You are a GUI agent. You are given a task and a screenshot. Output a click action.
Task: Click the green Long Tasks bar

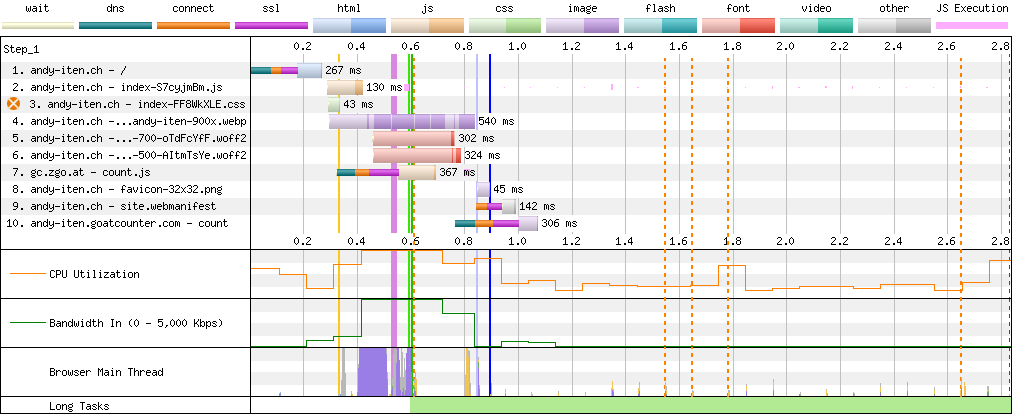click(x=711, y=406)
